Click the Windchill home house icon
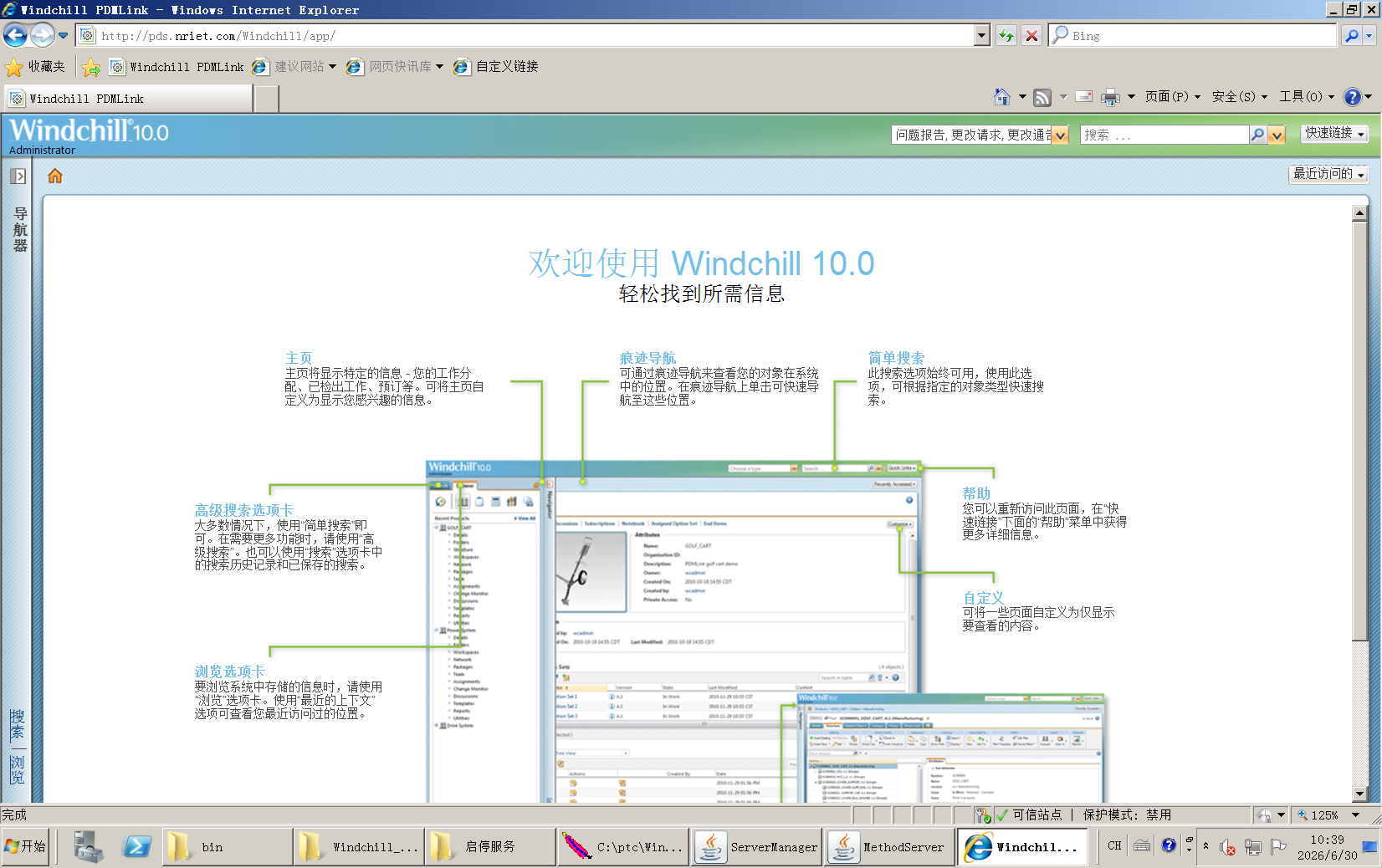 click(x=55, y=176)
